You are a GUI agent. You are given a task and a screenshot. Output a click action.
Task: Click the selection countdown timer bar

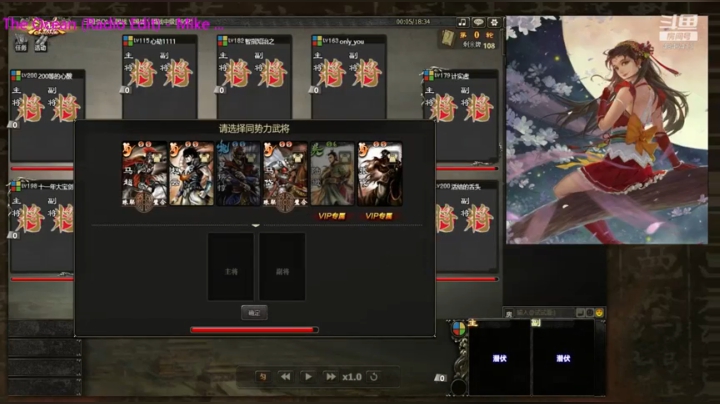click(x=254, y=330)
